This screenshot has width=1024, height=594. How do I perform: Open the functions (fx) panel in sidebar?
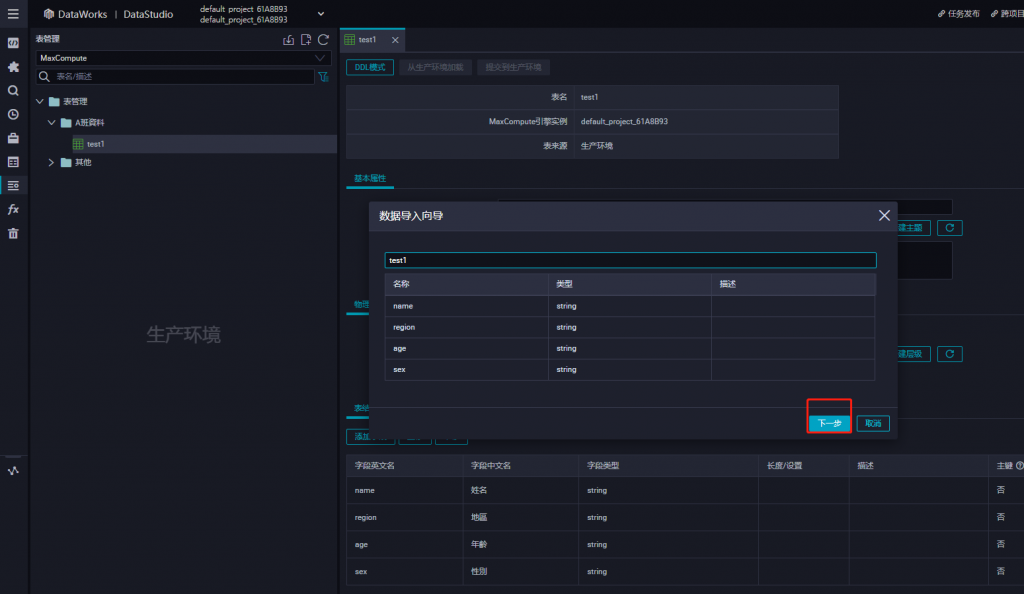tap(13, 210)
